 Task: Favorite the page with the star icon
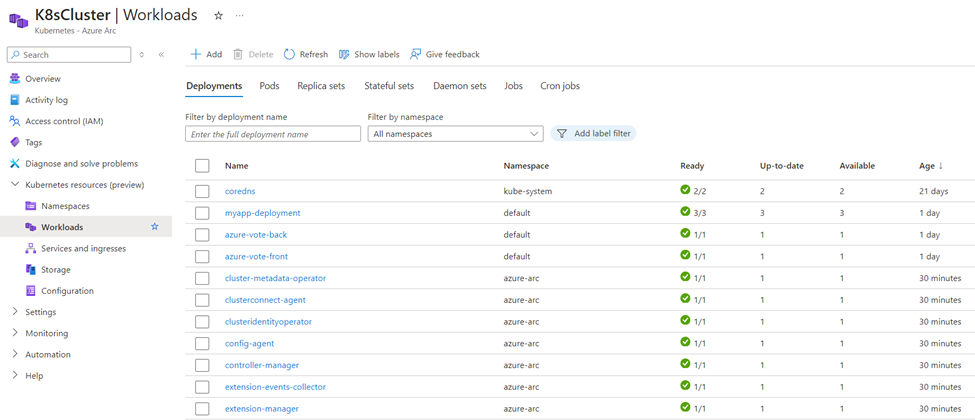coord(218,16)
